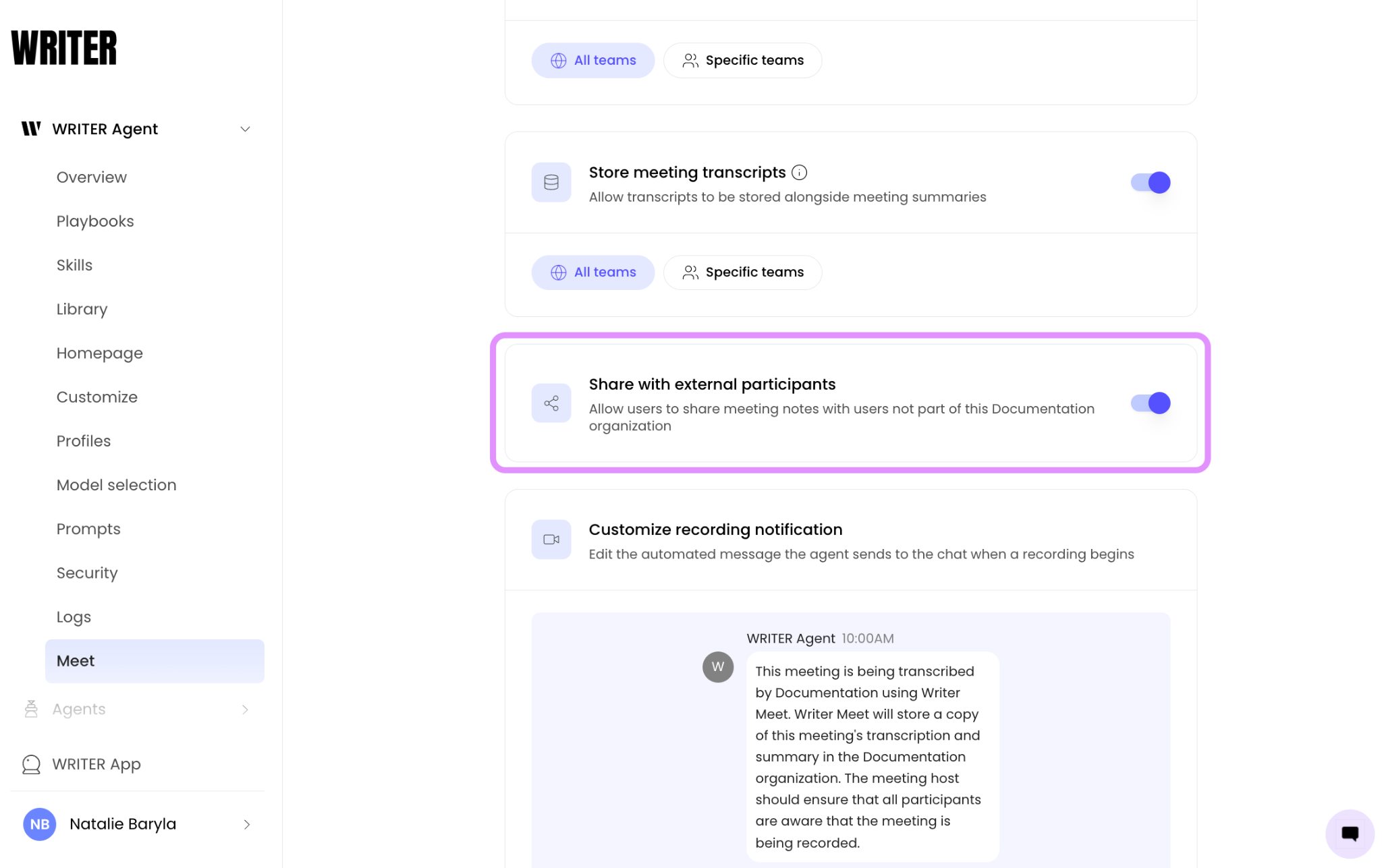
Task: Open Store meeting transcripts info tooltip
Action: click(x=800, y=173)
